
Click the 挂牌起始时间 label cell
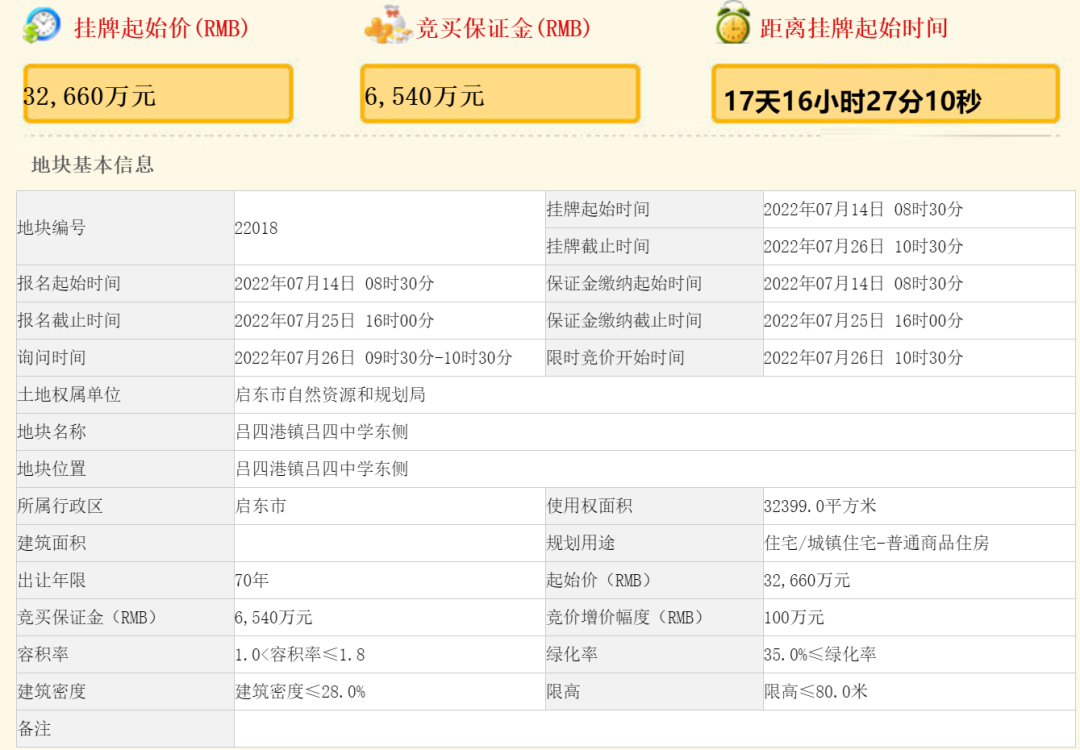pos(654,209)
